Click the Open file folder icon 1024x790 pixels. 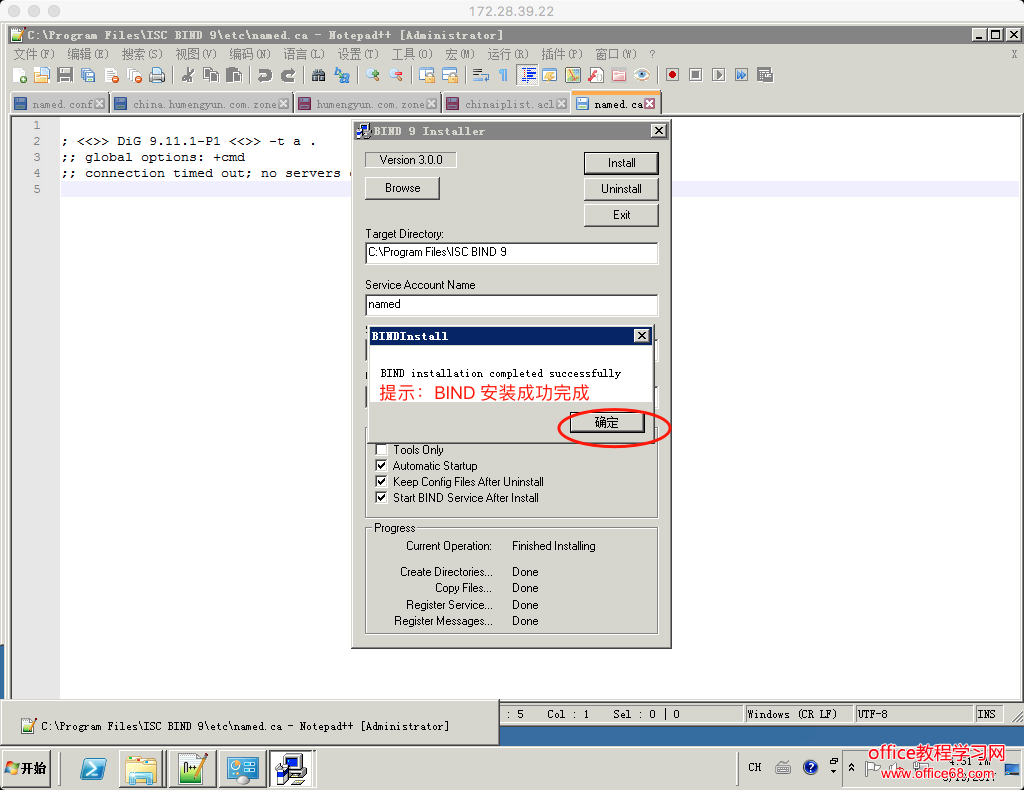[x=41, y=75]
